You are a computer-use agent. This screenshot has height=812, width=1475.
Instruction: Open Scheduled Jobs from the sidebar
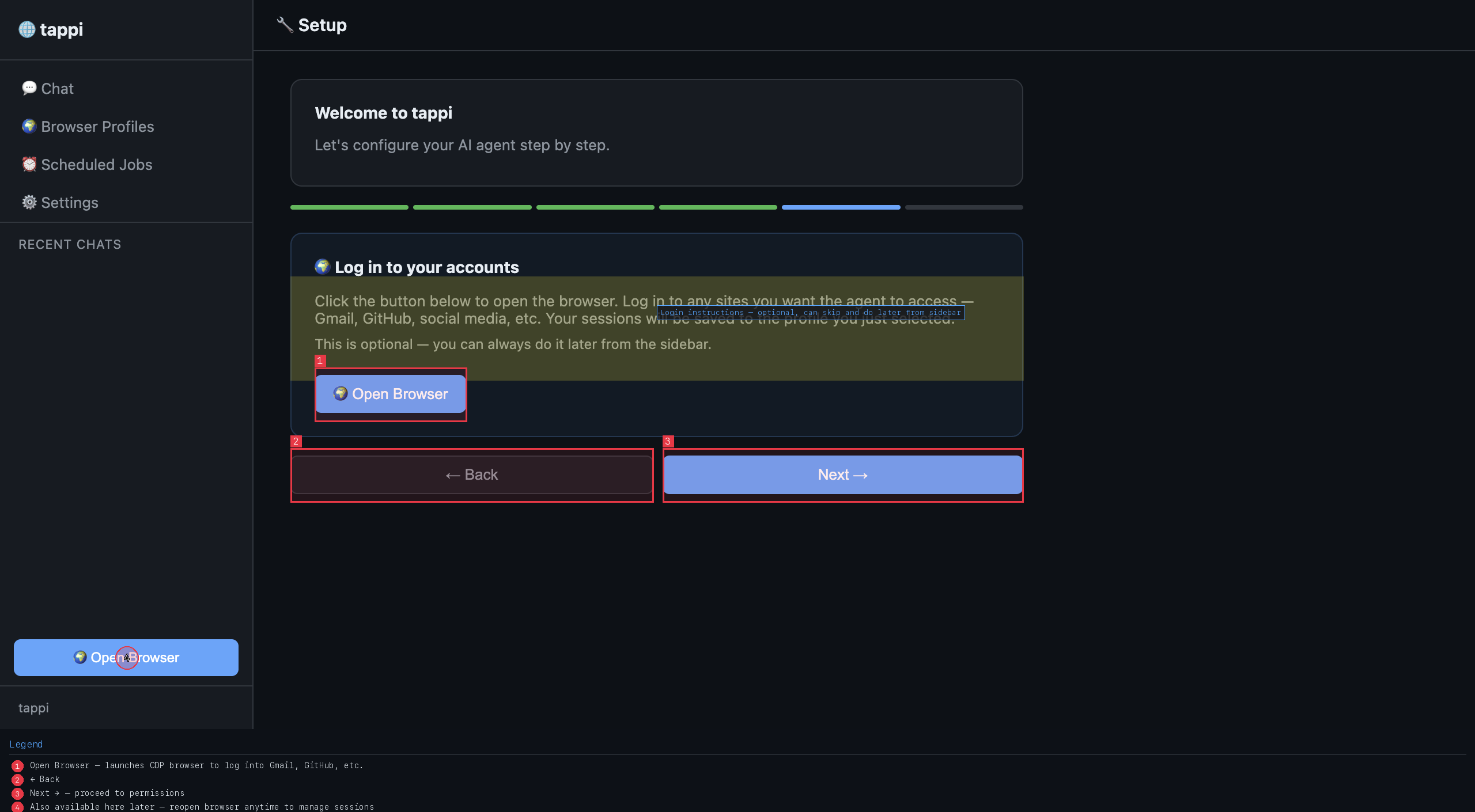click(x=96, y=164)
